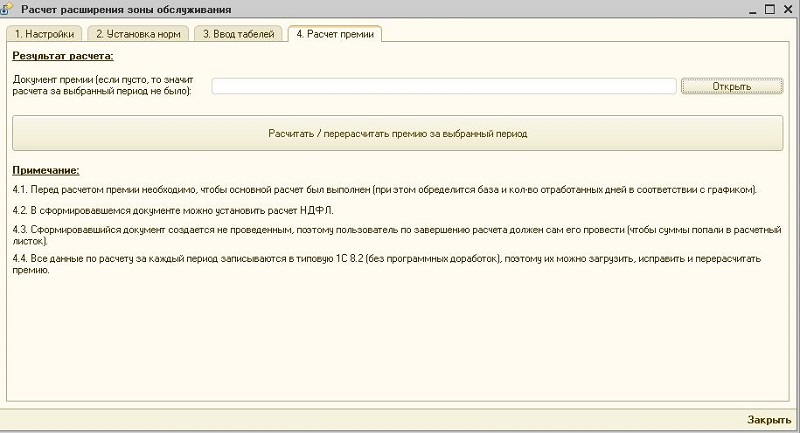Close the window with the title bar X

788,9
